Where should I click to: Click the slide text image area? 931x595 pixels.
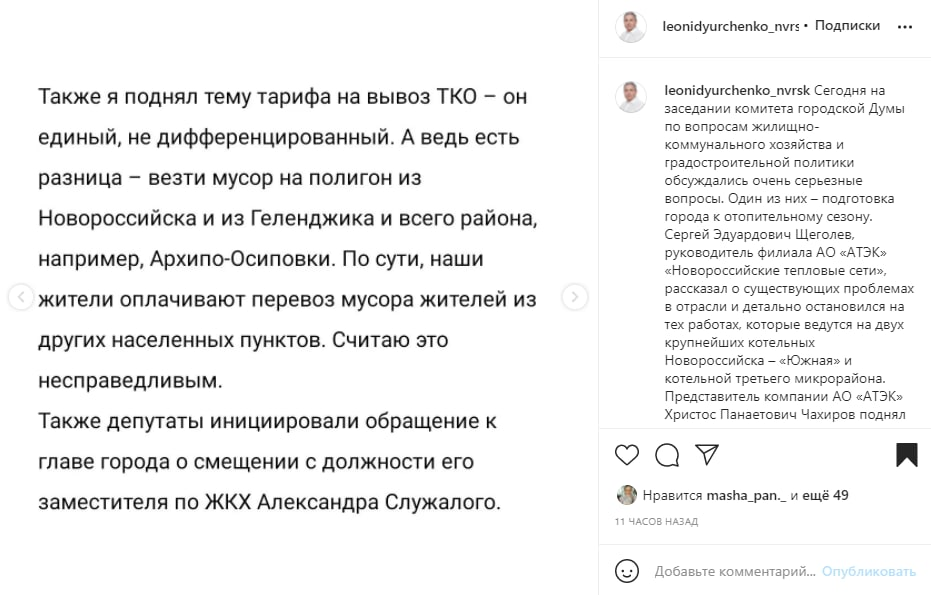[299, 297]
